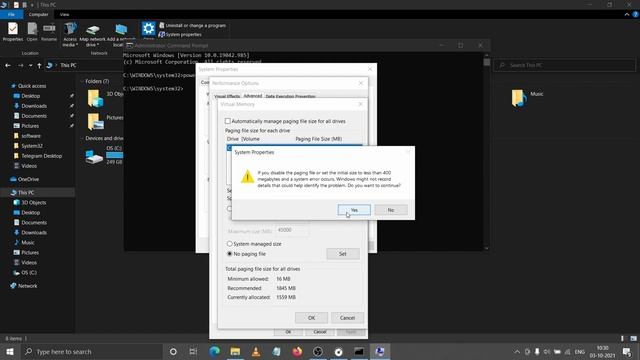
Task: Tick Automatically manage paging file size checkbox
Action: [228, 121]
